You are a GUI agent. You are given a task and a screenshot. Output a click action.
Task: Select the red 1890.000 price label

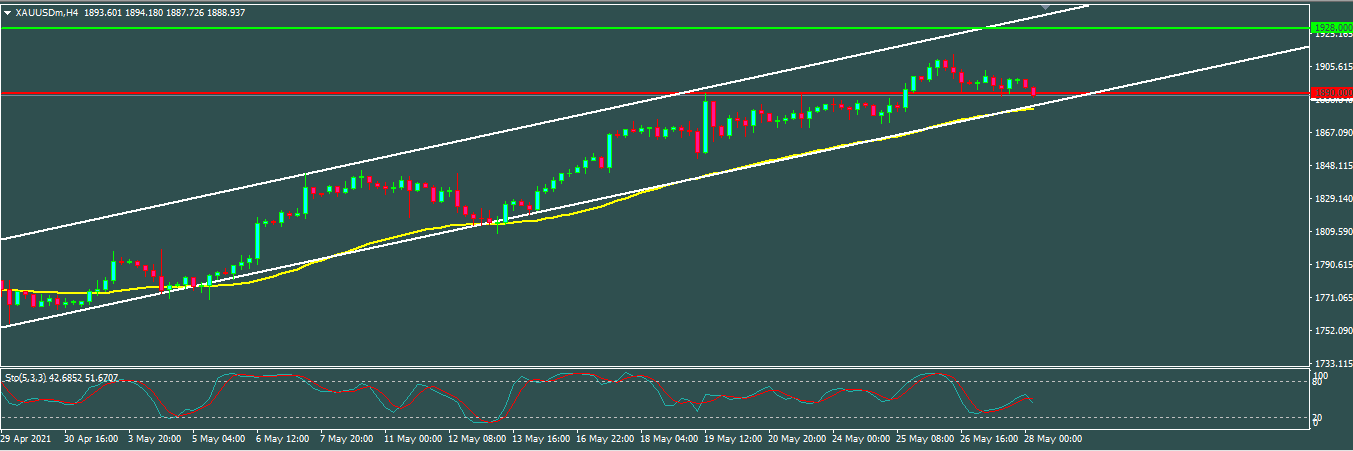(x=1331, y=93)
